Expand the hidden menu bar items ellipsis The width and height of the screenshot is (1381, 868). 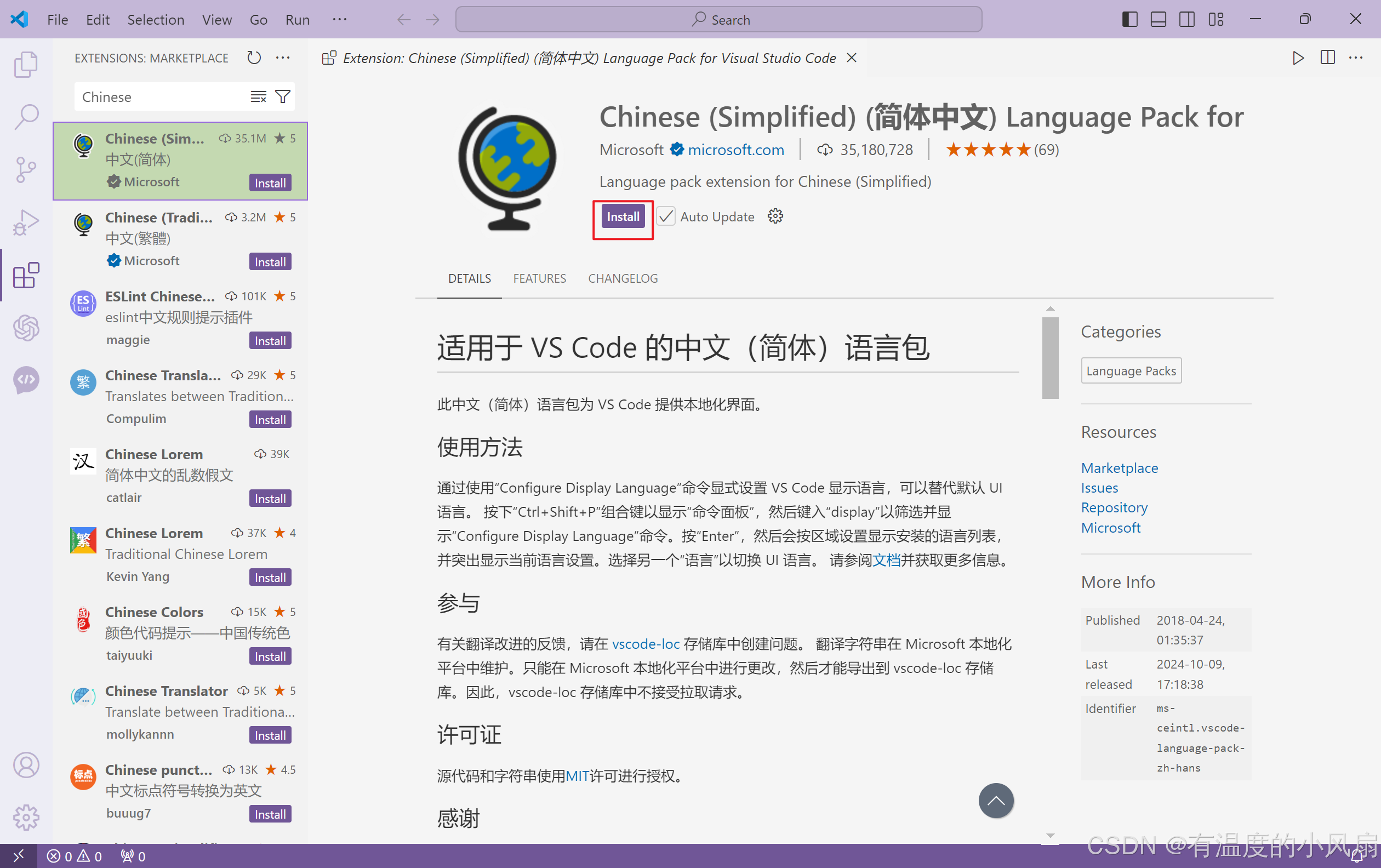(340, 20)
